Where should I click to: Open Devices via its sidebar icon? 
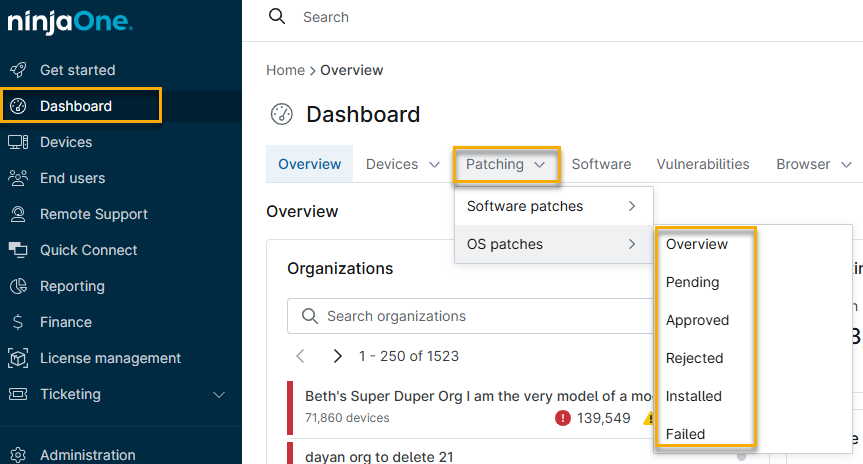18,142
